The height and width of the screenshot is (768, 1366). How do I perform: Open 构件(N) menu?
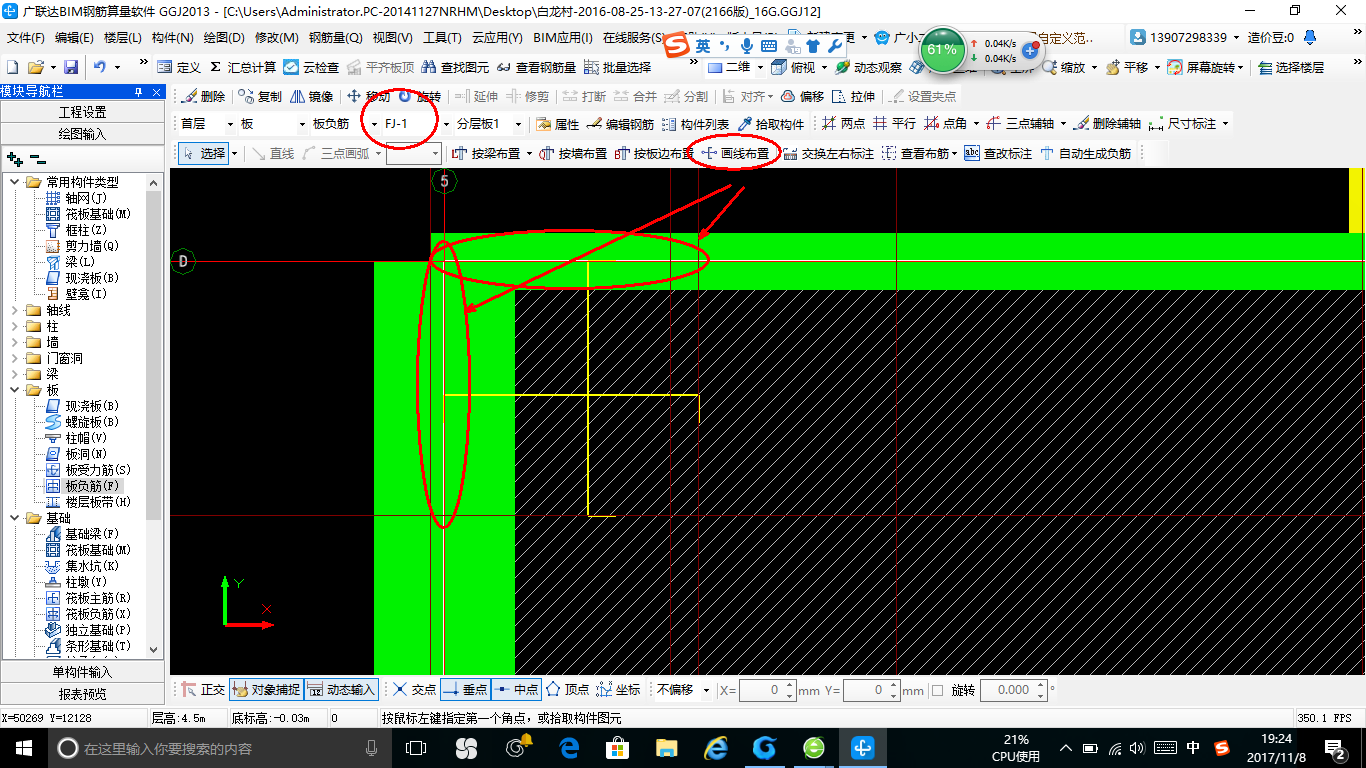172,38
